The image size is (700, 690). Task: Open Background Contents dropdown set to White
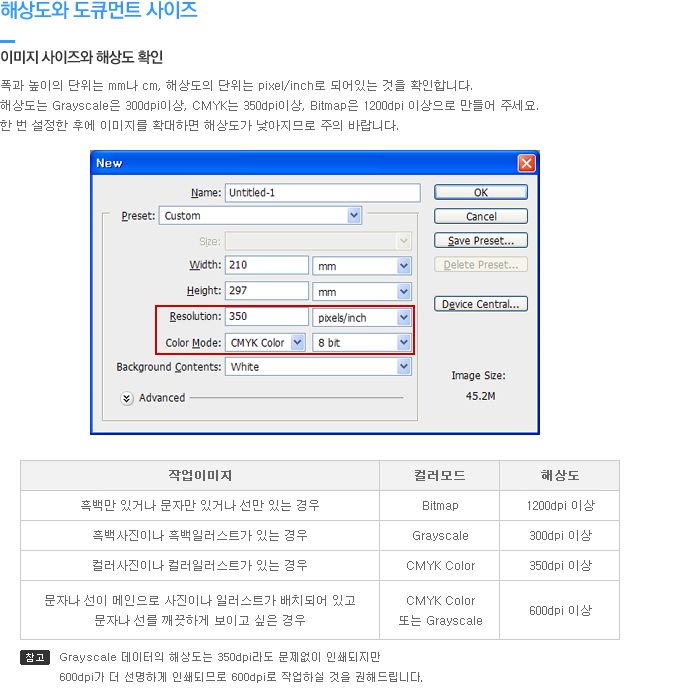318,367
